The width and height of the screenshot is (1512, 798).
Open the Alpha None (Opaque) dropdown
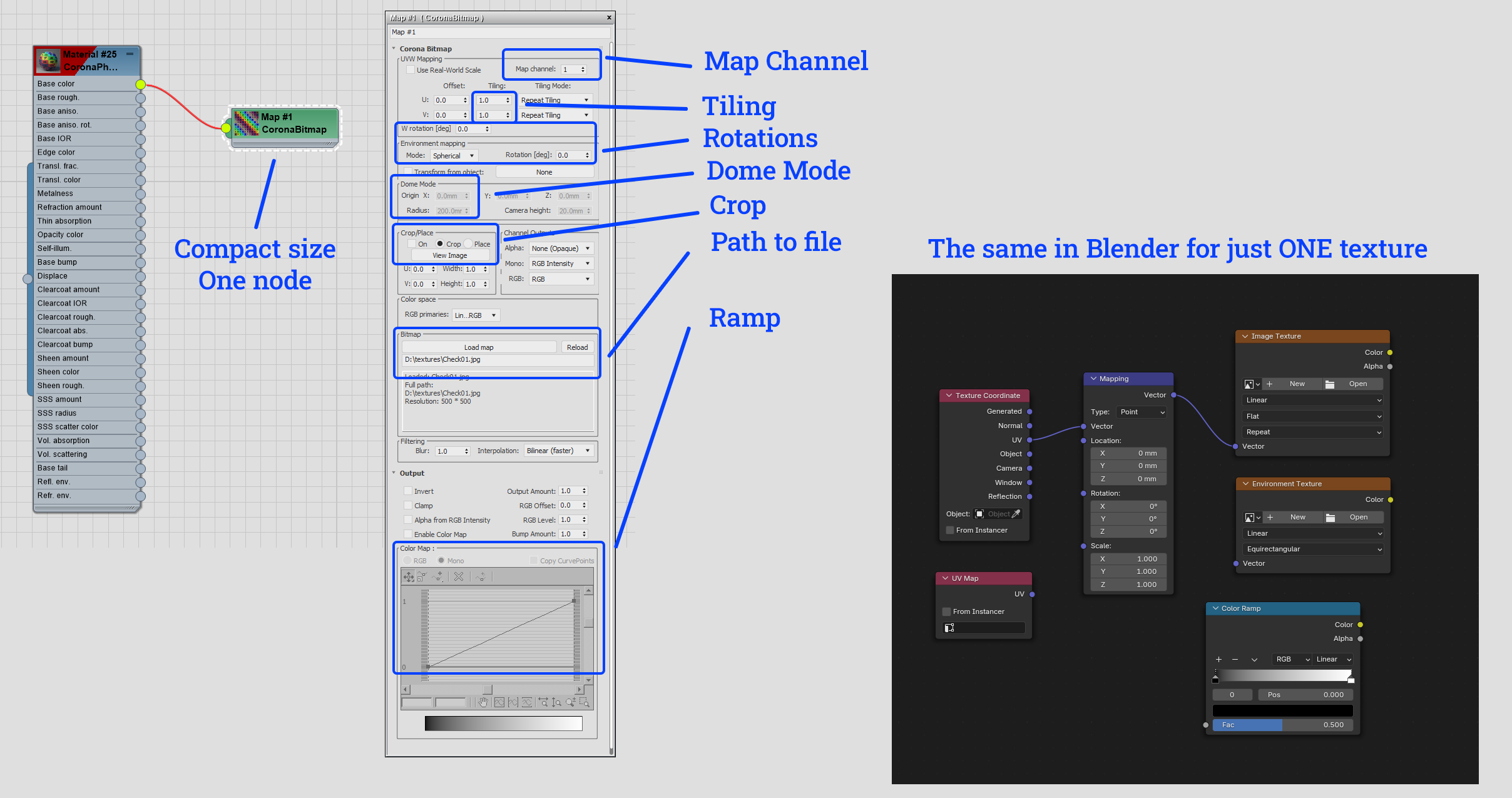click(x=561, y=248)
